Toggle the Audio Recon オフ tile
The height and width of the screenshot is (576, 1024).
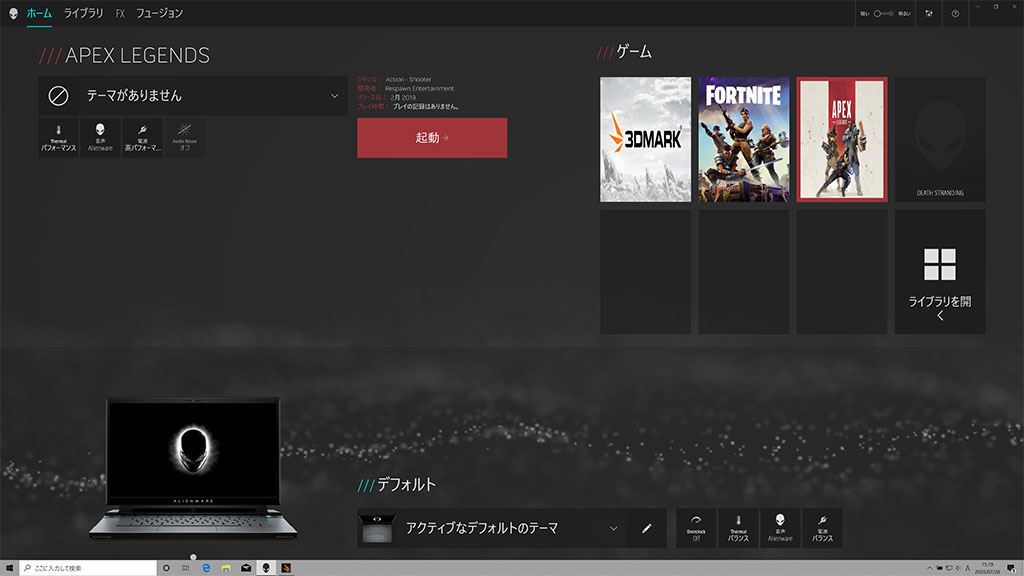coord(184,138)
